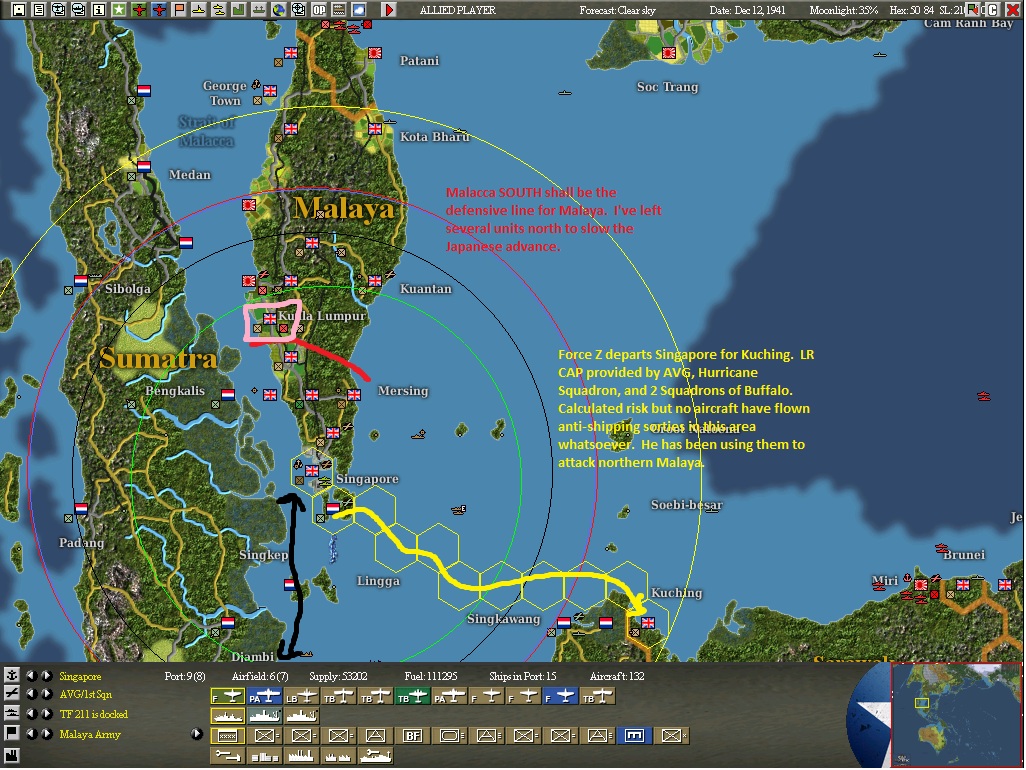Click the 'Ships in Port: 15' text
This screenshot has height=770, width=1026.
click(x=523, y=676)
